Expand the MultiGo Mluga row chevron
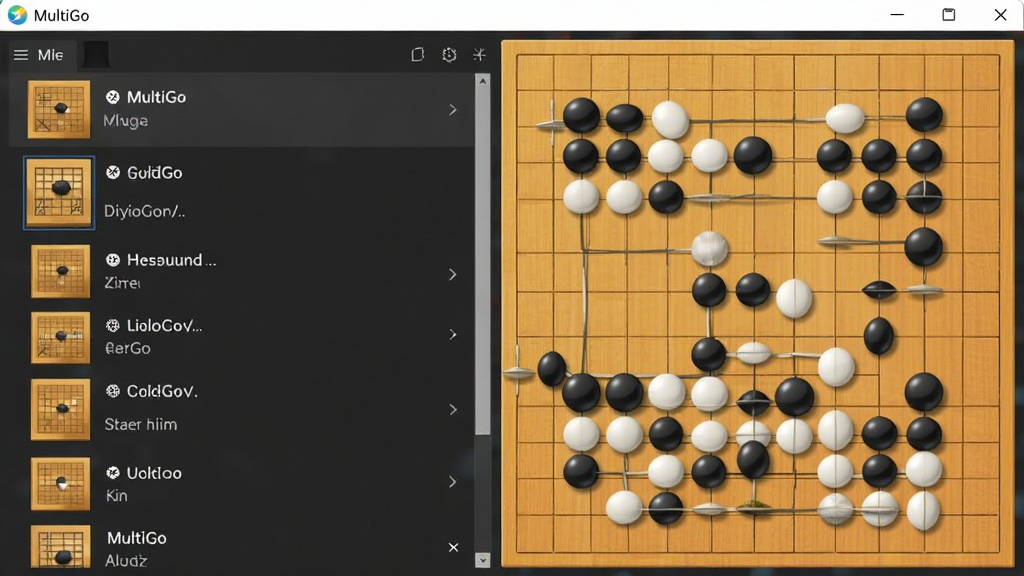Viewport: 1024px width, 576px height. click(x=453, y=110)
